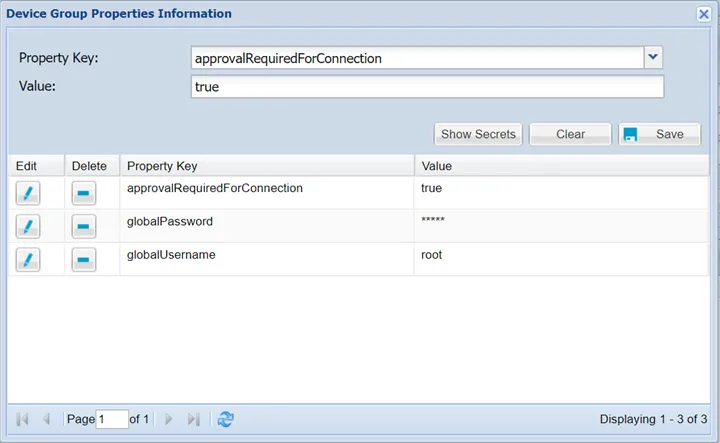Click the Edit column header
The height and width of the screenshot is (443, 720).
pos(36,166)
